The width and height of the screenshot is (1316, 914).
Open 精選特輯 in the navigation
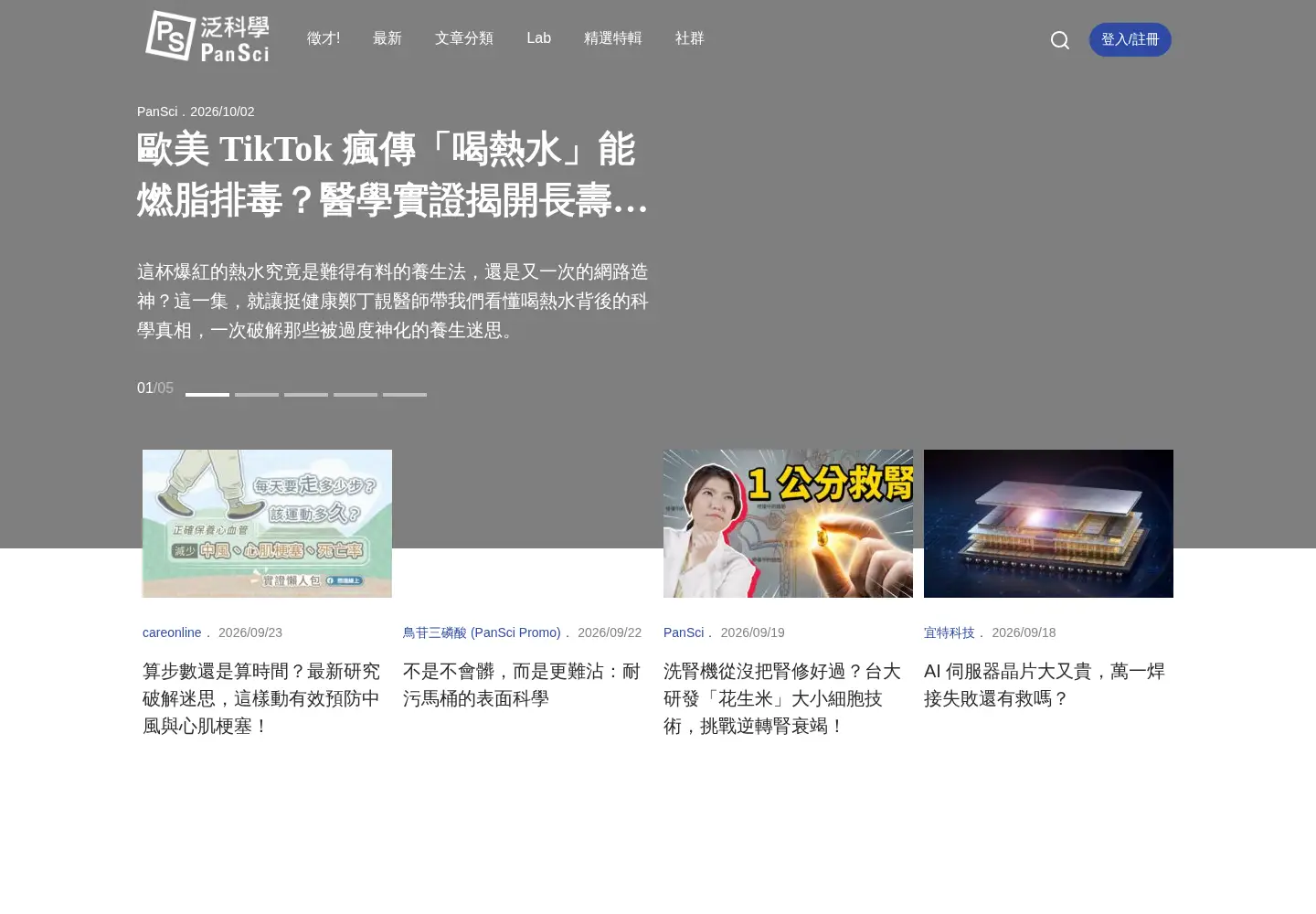(x=613, y=38)
